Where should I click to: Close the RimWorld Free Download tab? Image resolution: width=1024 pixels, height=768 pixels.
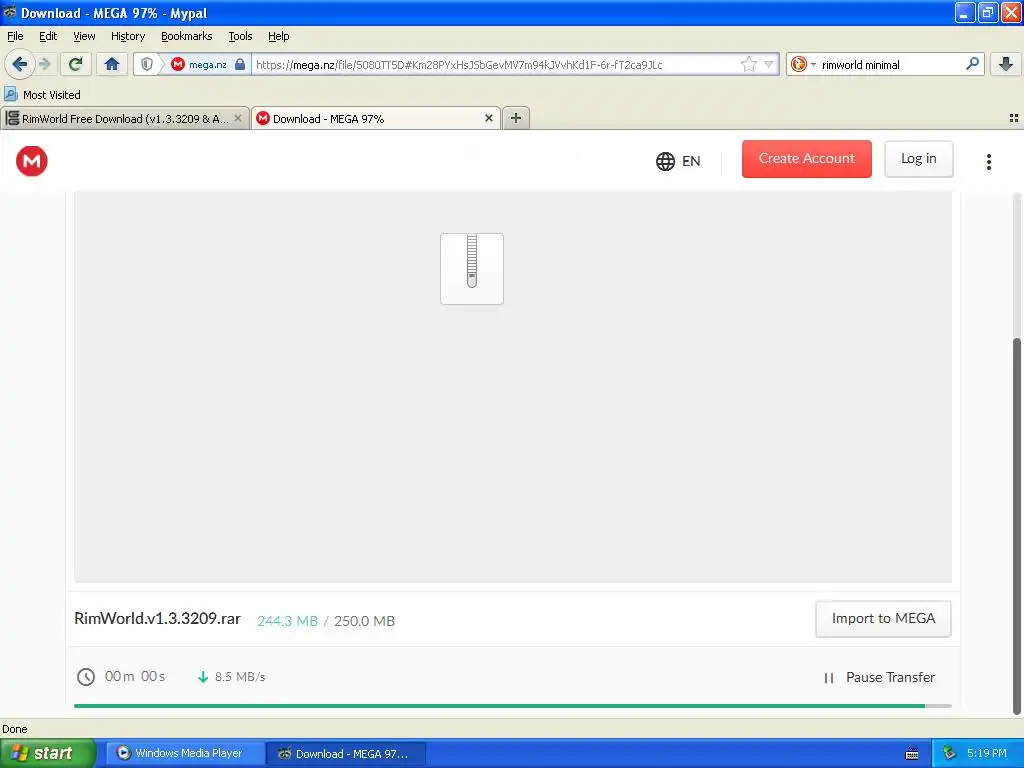(x=238, y=118)
